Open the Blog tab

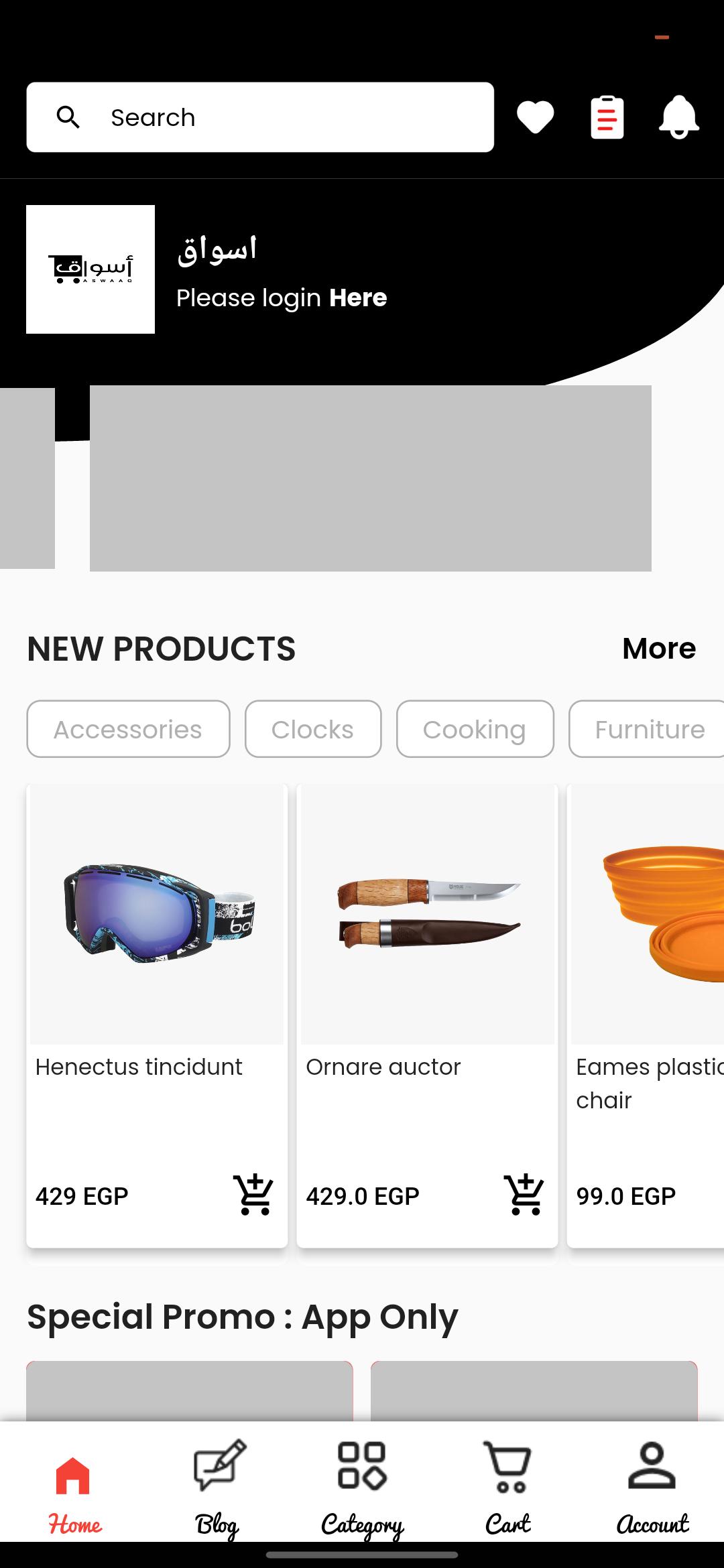(x=219, y=1488)
